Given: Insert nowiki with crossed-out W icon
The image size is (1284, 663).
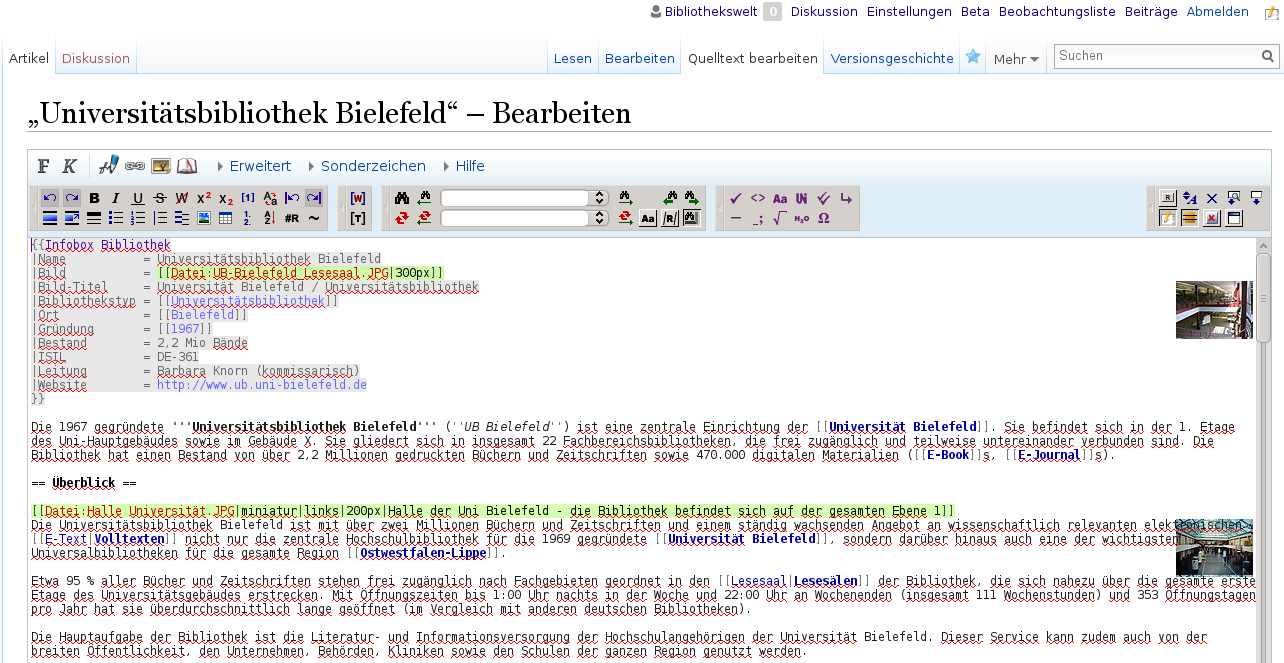Looking at the screenshot, I should coord(182,198).
